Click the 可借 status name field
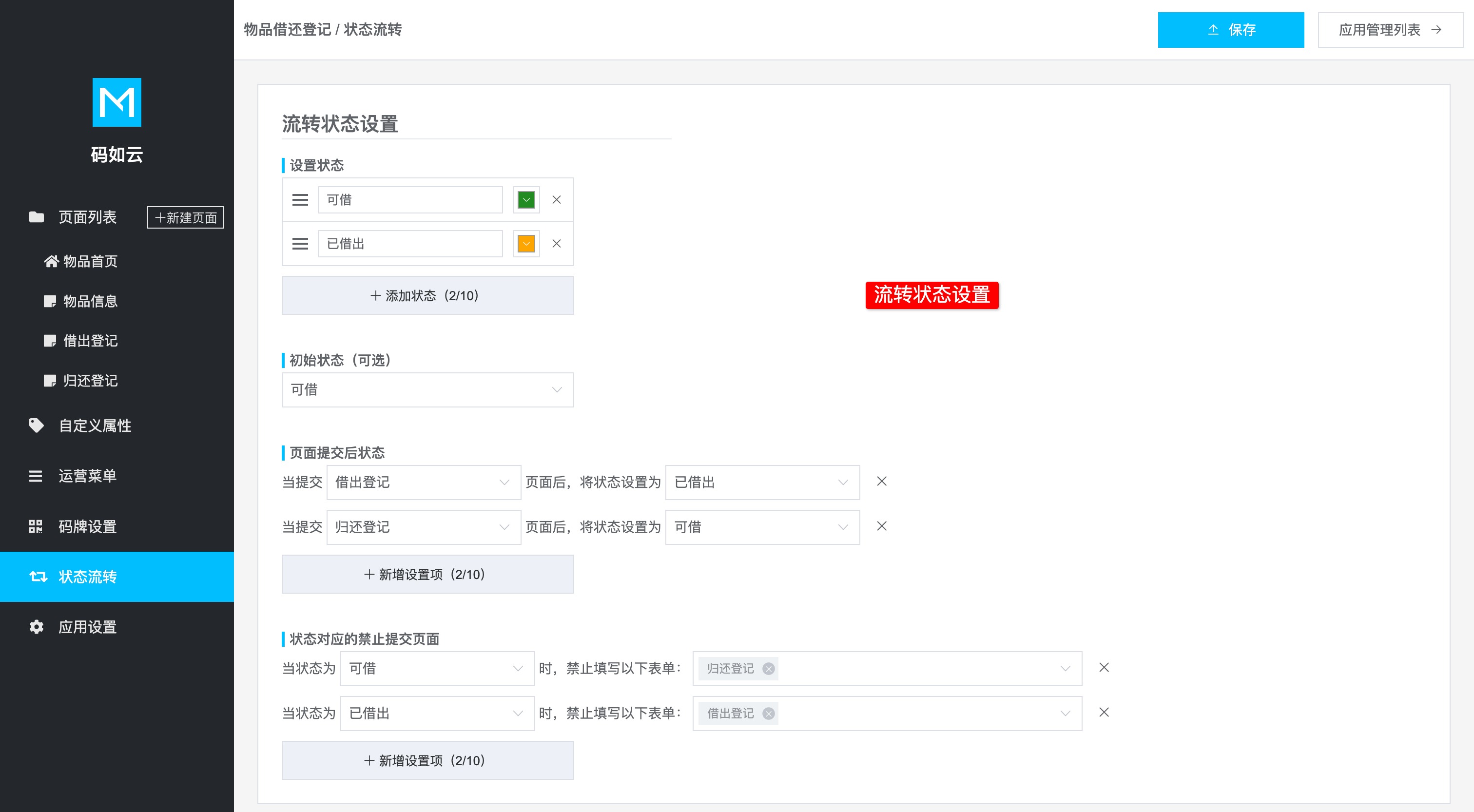1474x812 pixels. click(410, 200)
